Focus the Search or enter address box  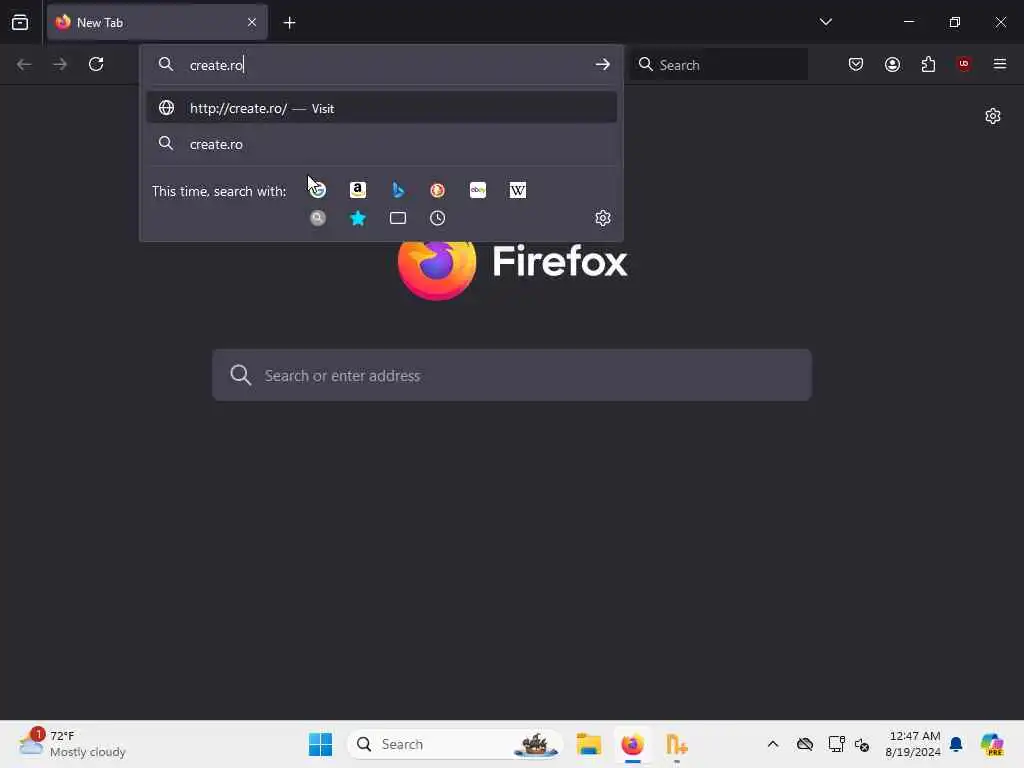pyautogui.click(x=512, y=375)
